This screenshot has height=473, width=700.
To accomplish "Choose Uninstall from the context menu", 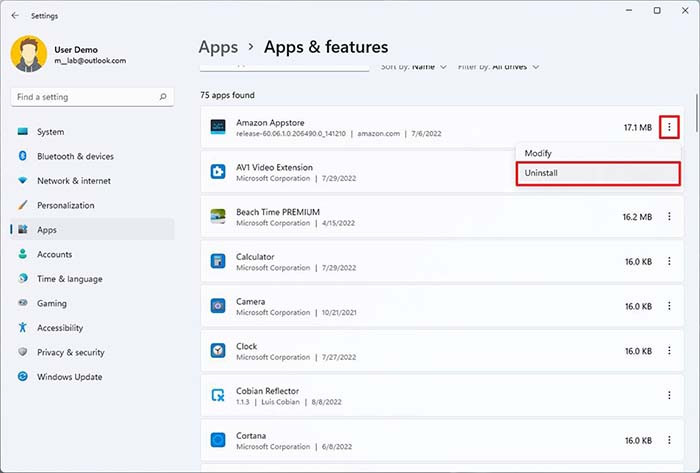I will pyautogui.click(x=598, y=173).
